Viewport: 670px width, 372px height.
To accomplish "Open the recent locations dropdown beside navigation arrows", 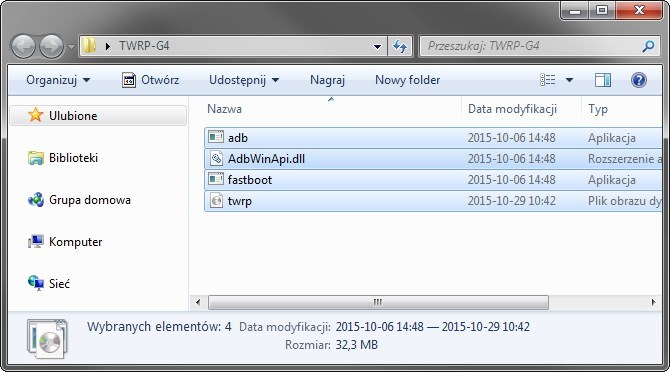I will click(x=71, y=47).
